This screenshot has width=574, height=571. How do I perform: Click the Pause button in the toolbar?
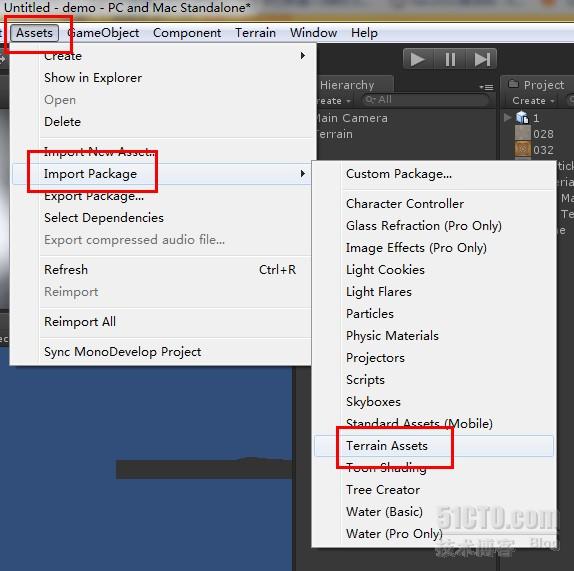click(x=450, y=59)
